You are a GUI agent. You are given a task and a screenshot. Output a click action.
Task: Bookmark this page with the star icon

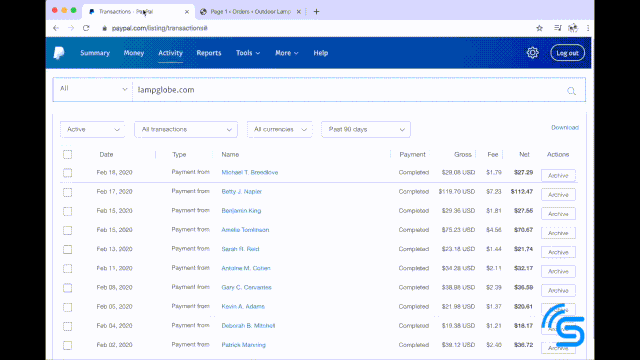click(539, 28)
